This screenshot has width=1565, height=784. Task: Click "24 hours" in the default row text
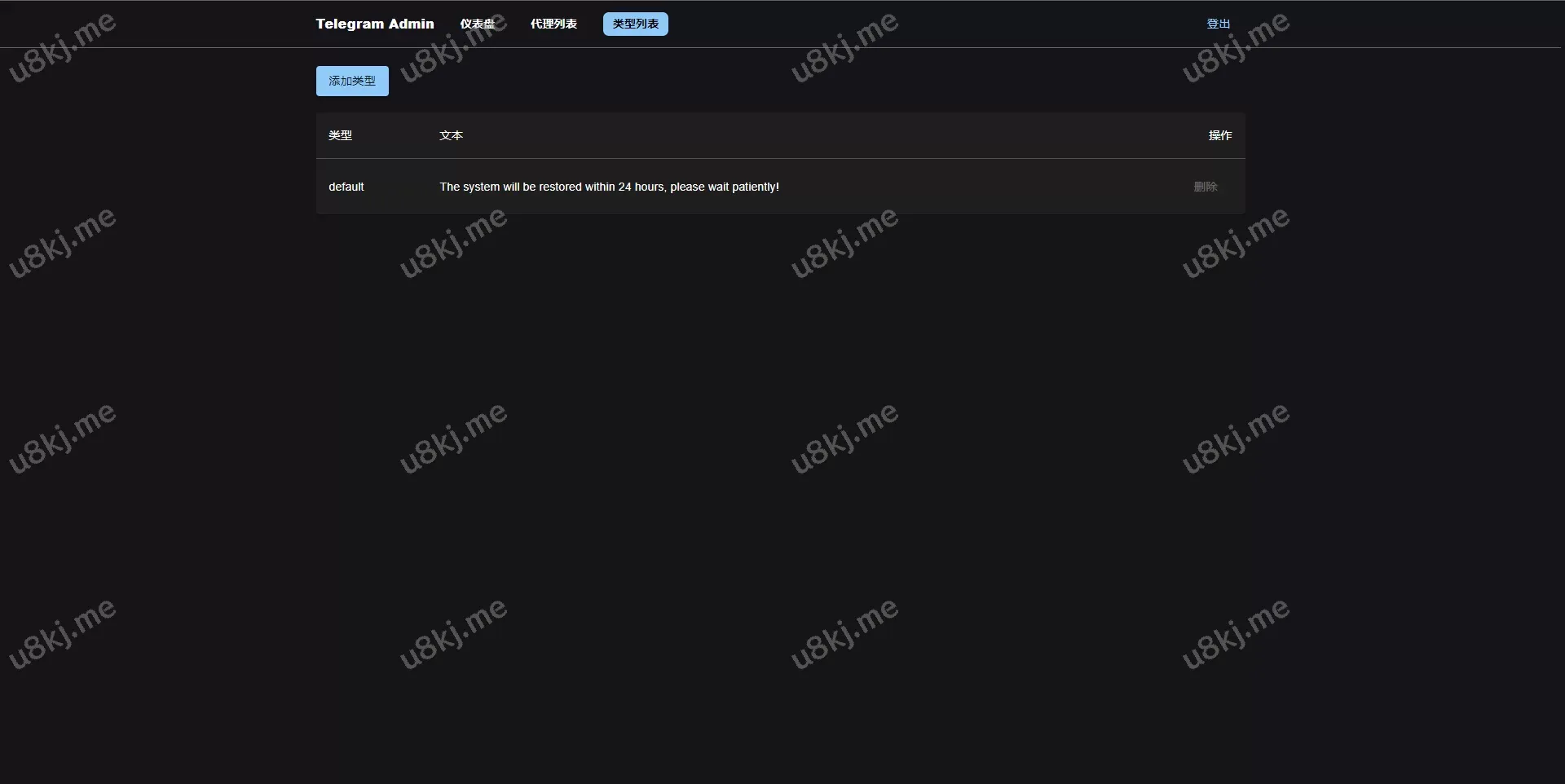pyautogui.click(x=641, y=187)
